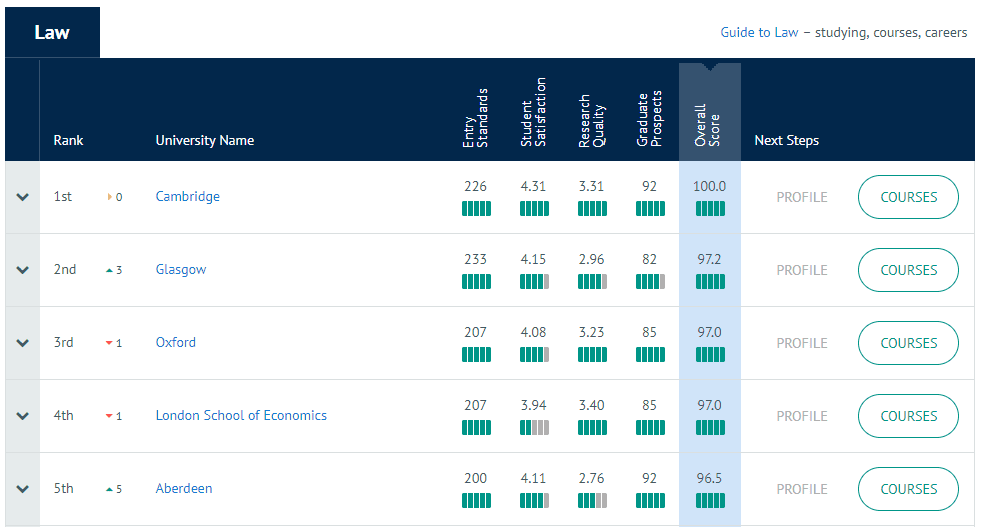Click Cambridge's overall score bar indicator
The height and width of the screenshot is (527, 984).
click(x=710, y=208)
